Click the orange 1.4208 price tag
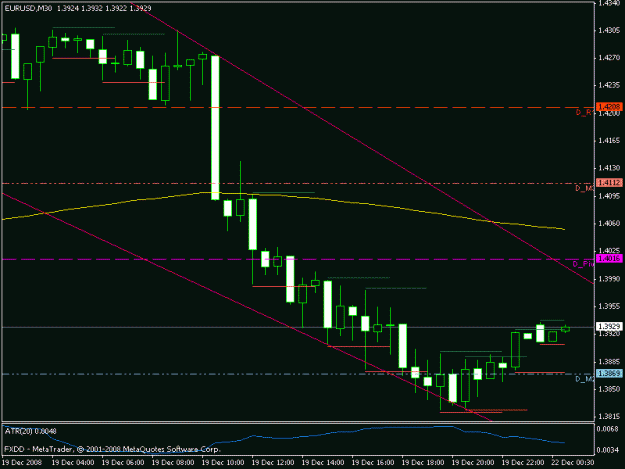The image size is (625, 469). tap(609, 107)
